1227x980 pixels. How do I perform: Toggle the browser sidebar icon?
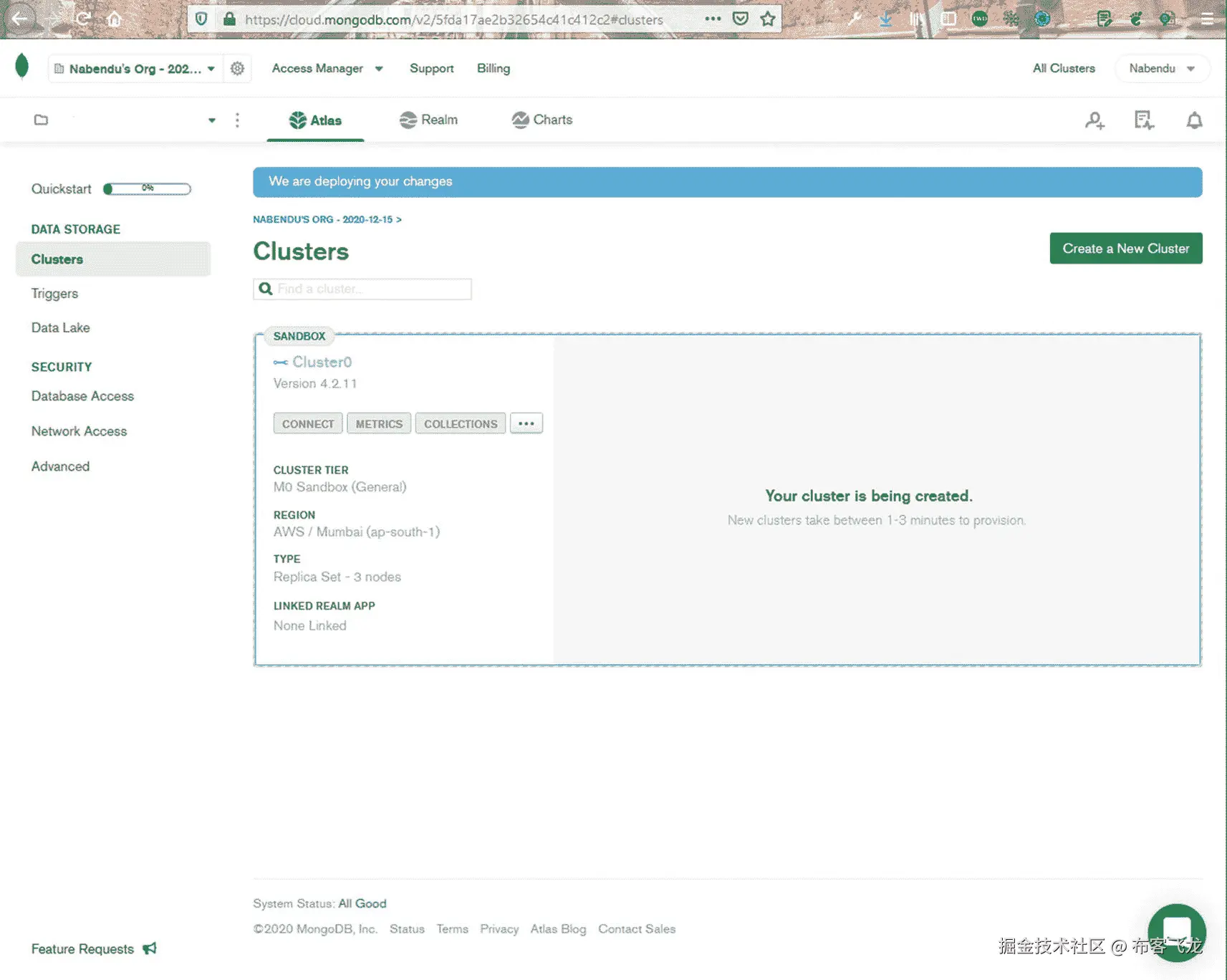(948, 19)
